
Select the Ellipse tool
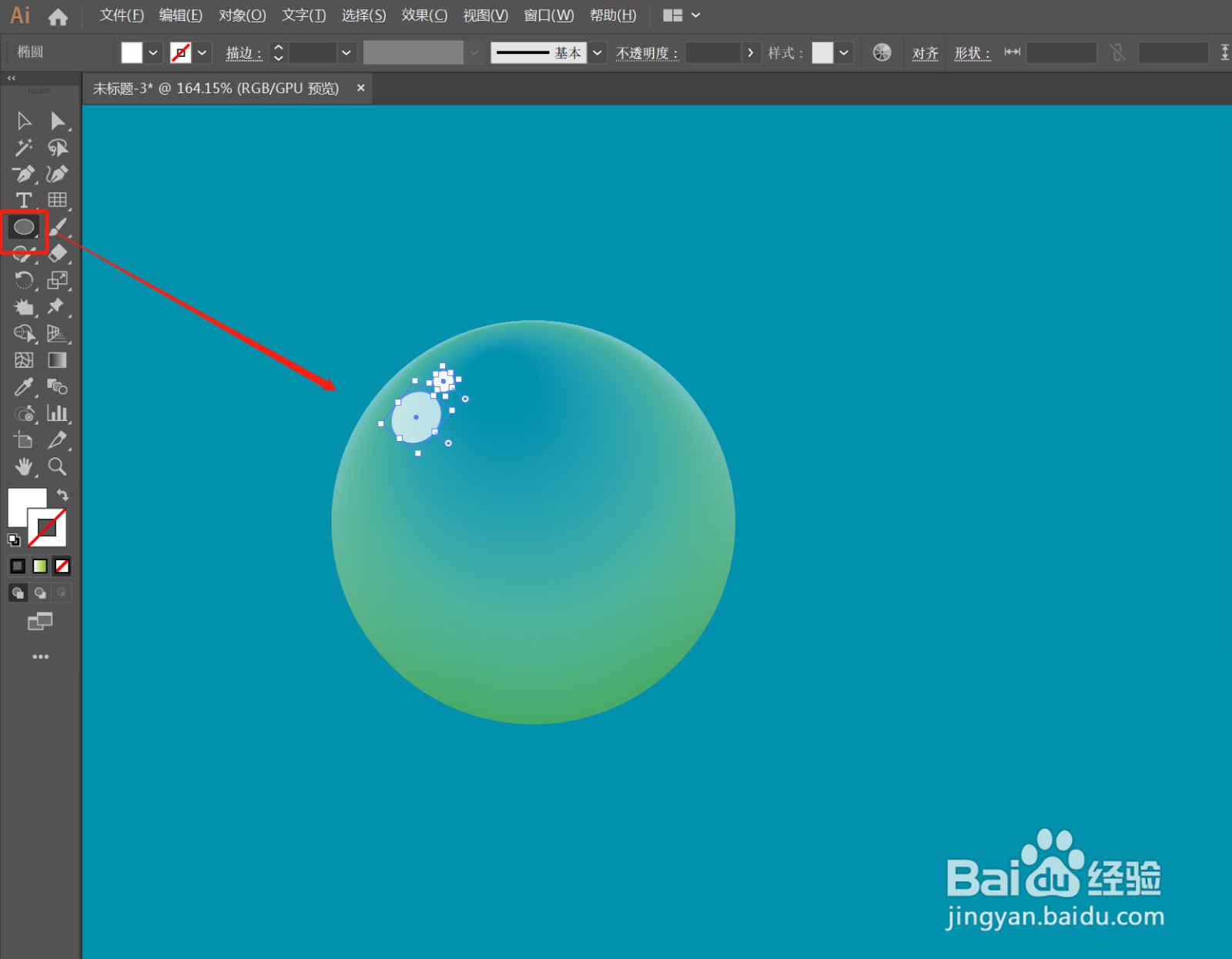tap(24, 227)
